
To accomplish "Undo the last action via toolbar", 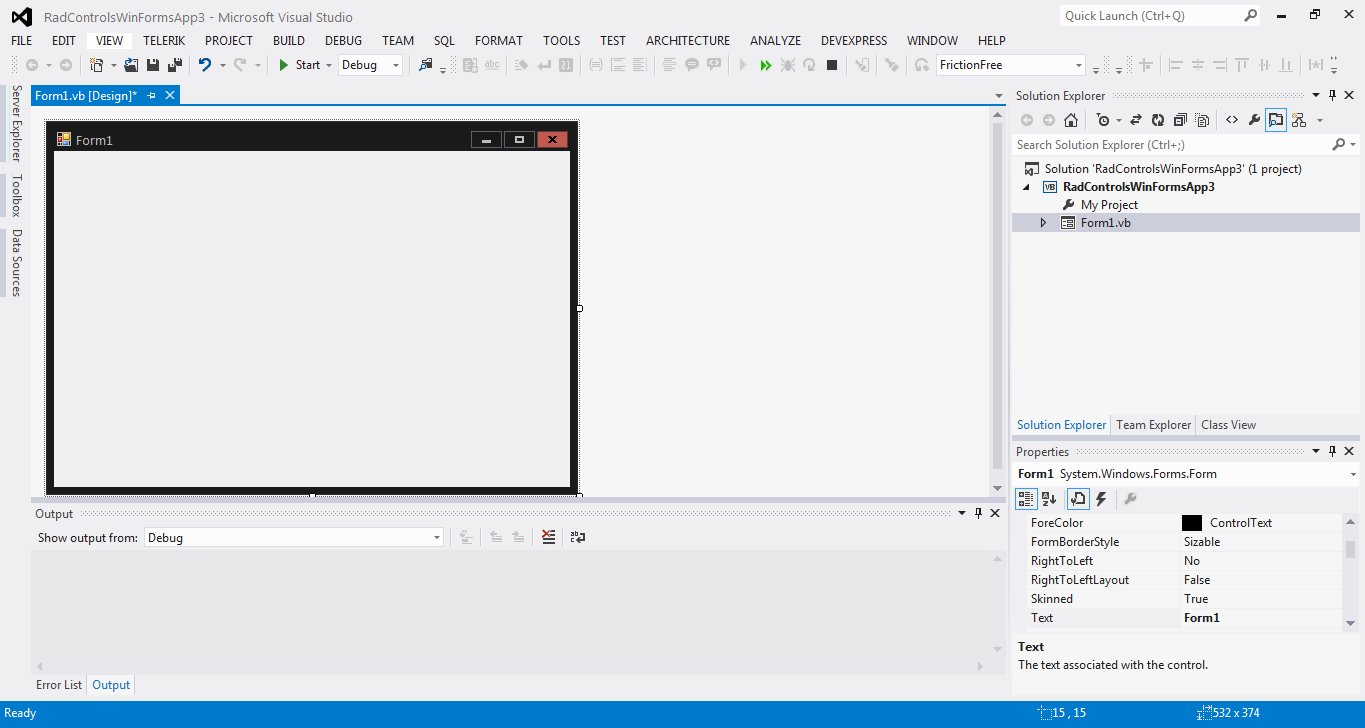I will point(204,65).
